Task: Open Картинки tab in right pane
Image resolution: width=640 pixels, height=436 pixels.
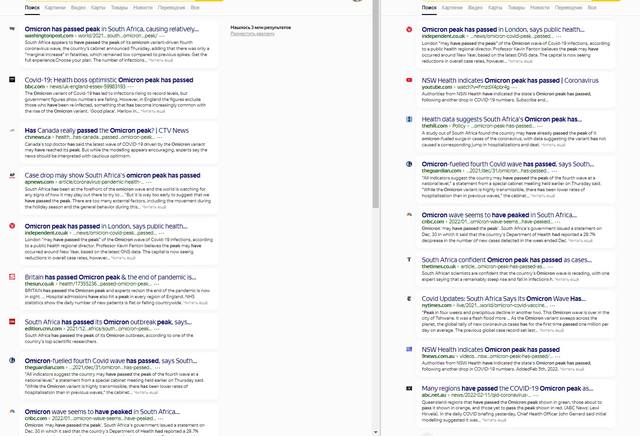Action: coord(453,7)
